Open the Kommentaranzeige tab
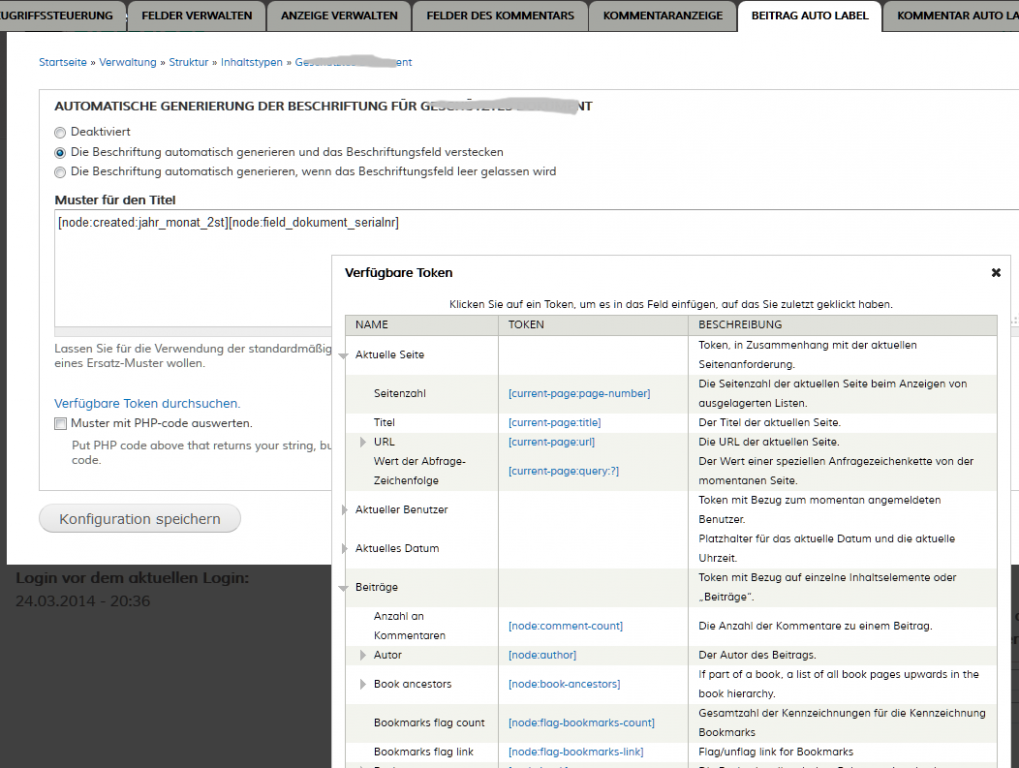Image resolution: width=1019 pixels, height=768 pixels. click(x=662, y=15)
